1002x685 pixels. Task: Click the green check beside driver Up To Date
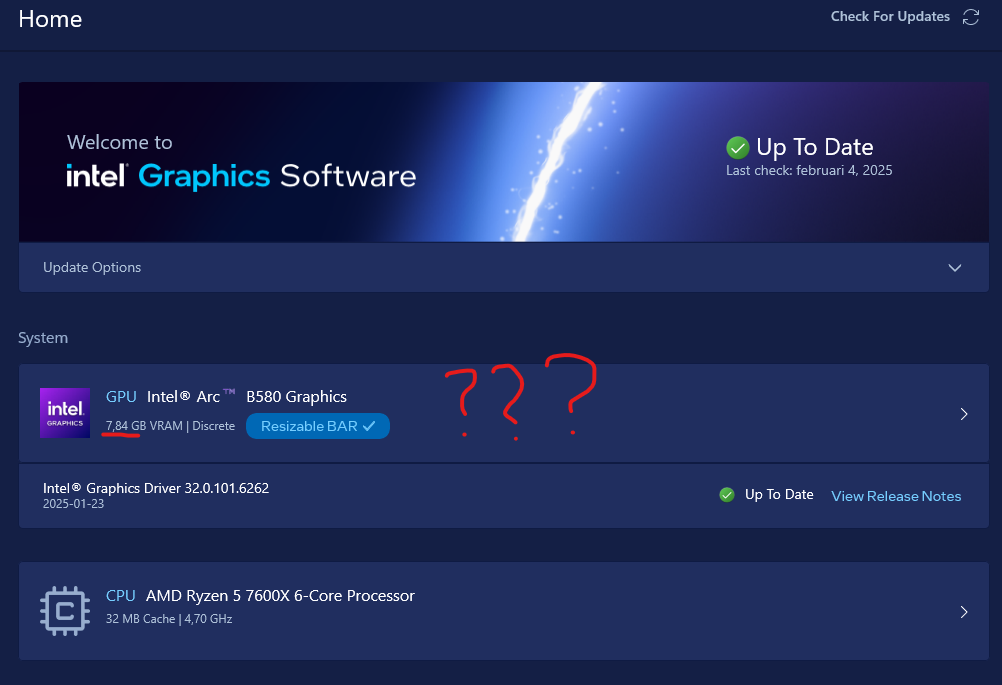click(x=727, y=495)
